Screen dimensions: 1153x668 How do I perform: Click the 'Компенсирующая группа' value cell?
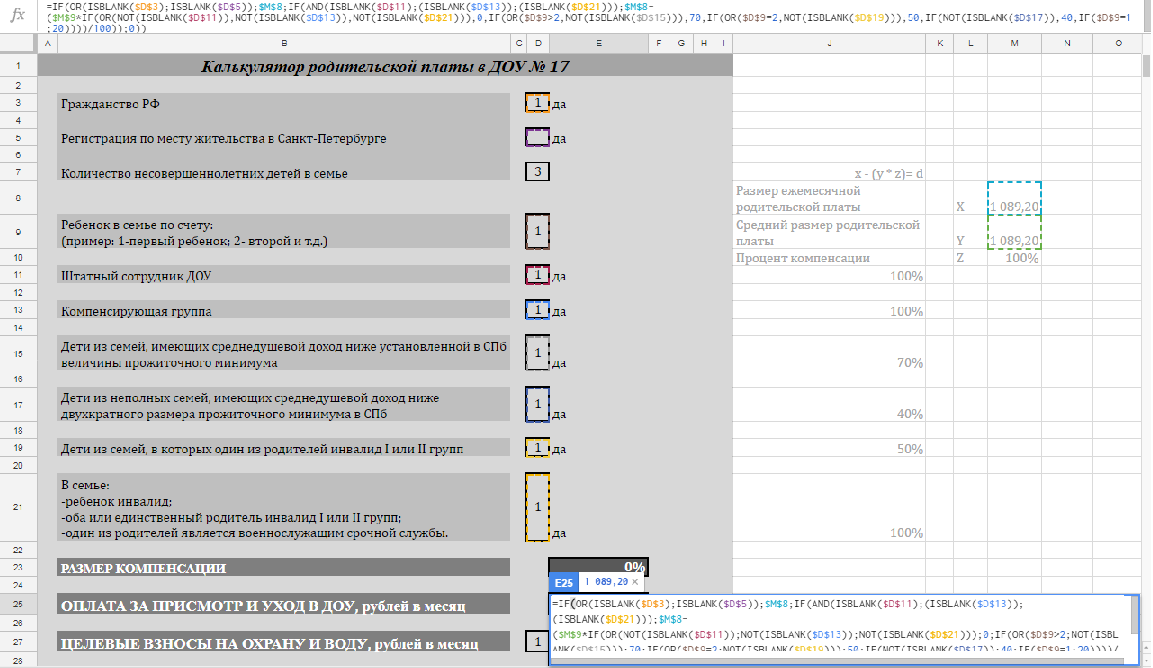538,310
